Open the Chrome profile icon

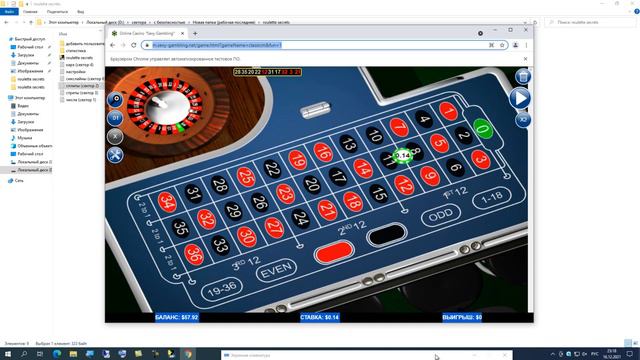pos(516,45)
